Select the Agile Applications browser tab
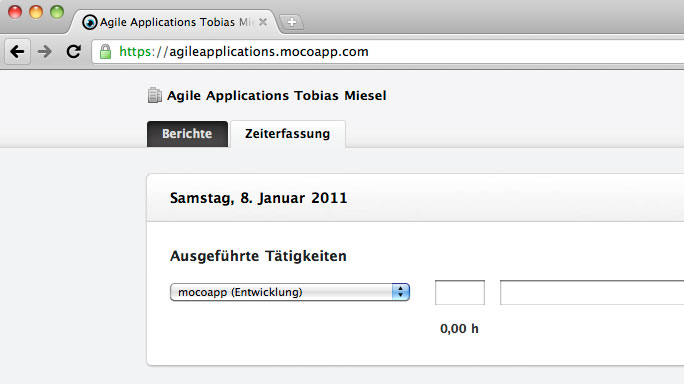 174,22
